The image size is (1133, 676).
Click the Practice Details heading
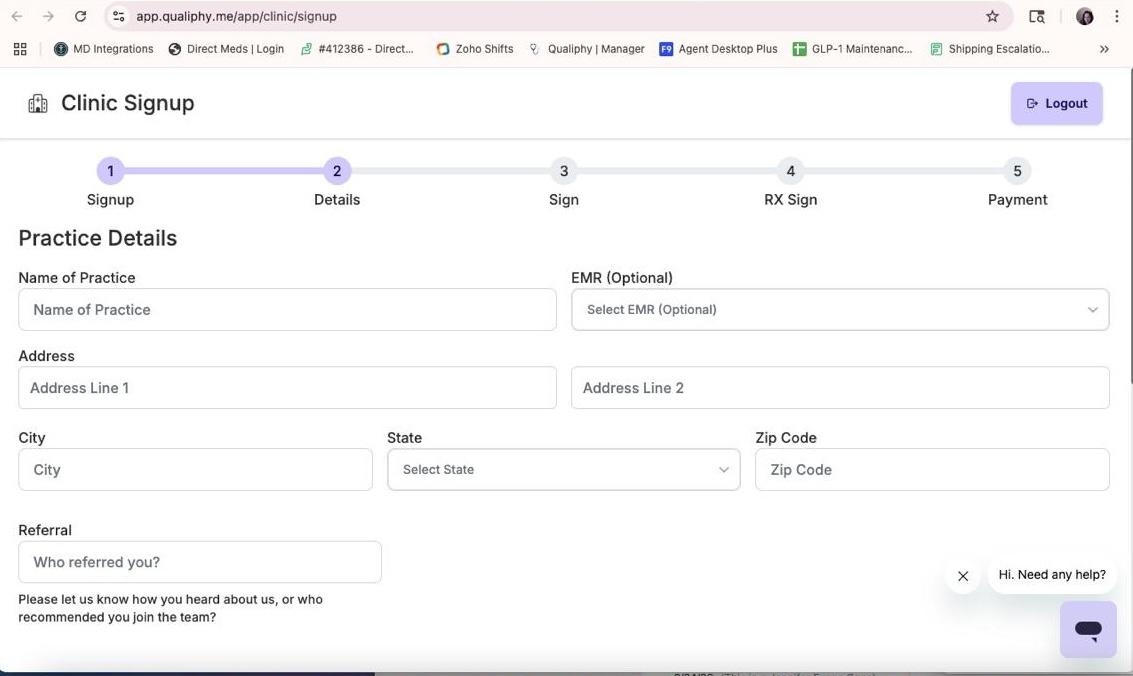coord(98,238)
